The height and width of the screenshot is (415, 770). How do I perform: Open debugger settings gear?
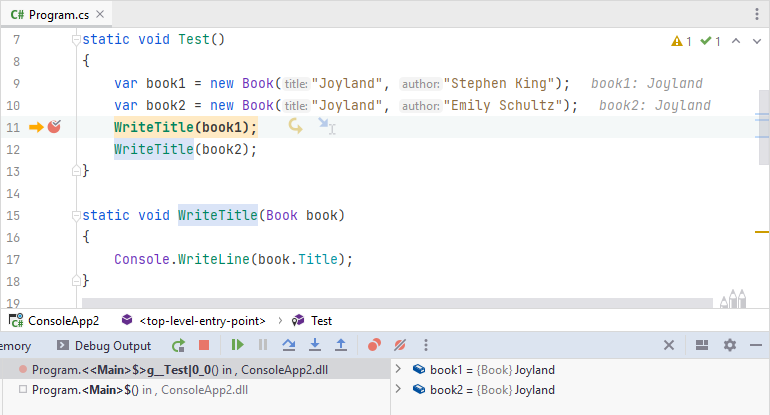click(730, 345)
